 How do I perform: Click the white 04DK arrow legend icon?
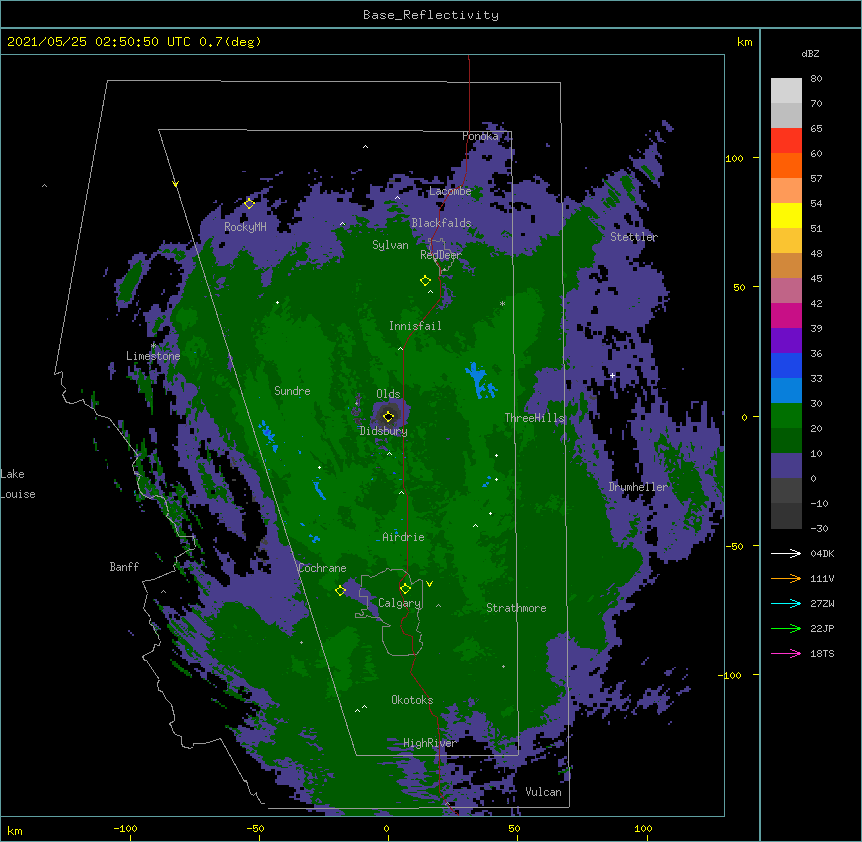tap(786, 553)
